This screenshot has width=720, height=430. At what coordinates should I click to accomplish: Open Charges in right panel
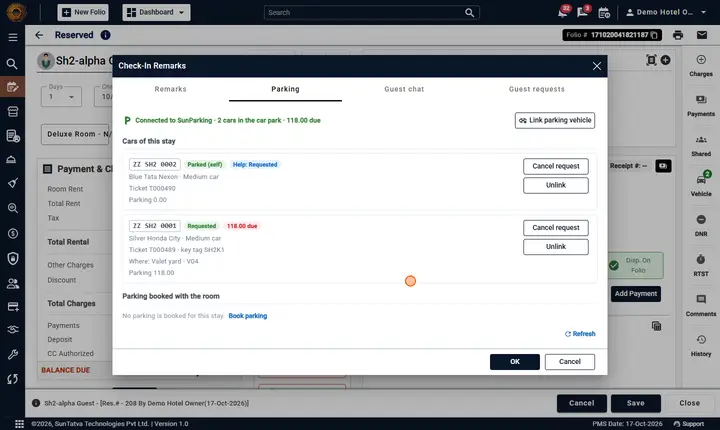(x=701, y=65)
